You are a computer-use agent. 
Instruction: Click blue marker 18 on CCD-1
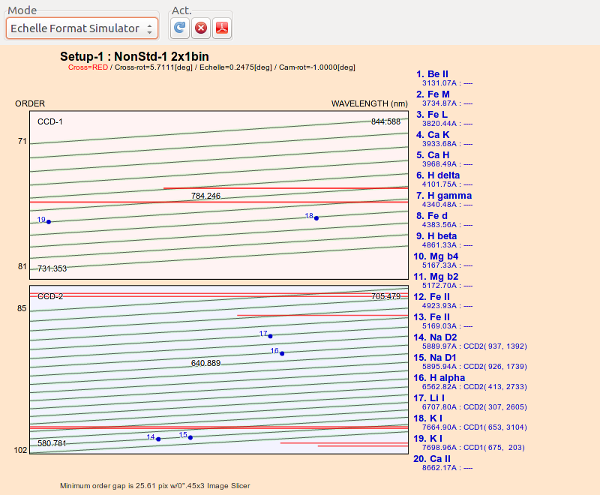point(316,218)
